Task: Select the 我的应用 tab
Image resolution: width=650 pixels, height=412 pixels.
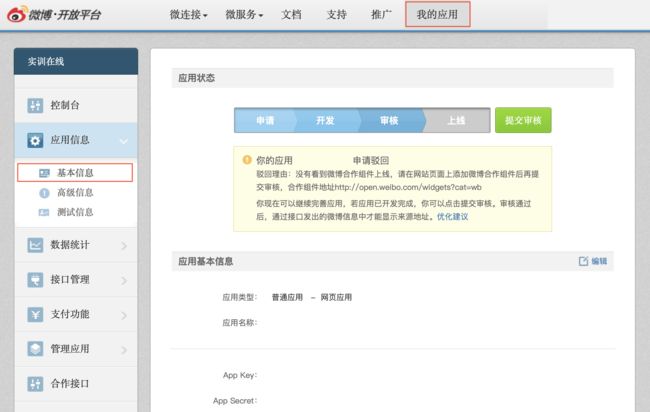Action: point(437,15)
